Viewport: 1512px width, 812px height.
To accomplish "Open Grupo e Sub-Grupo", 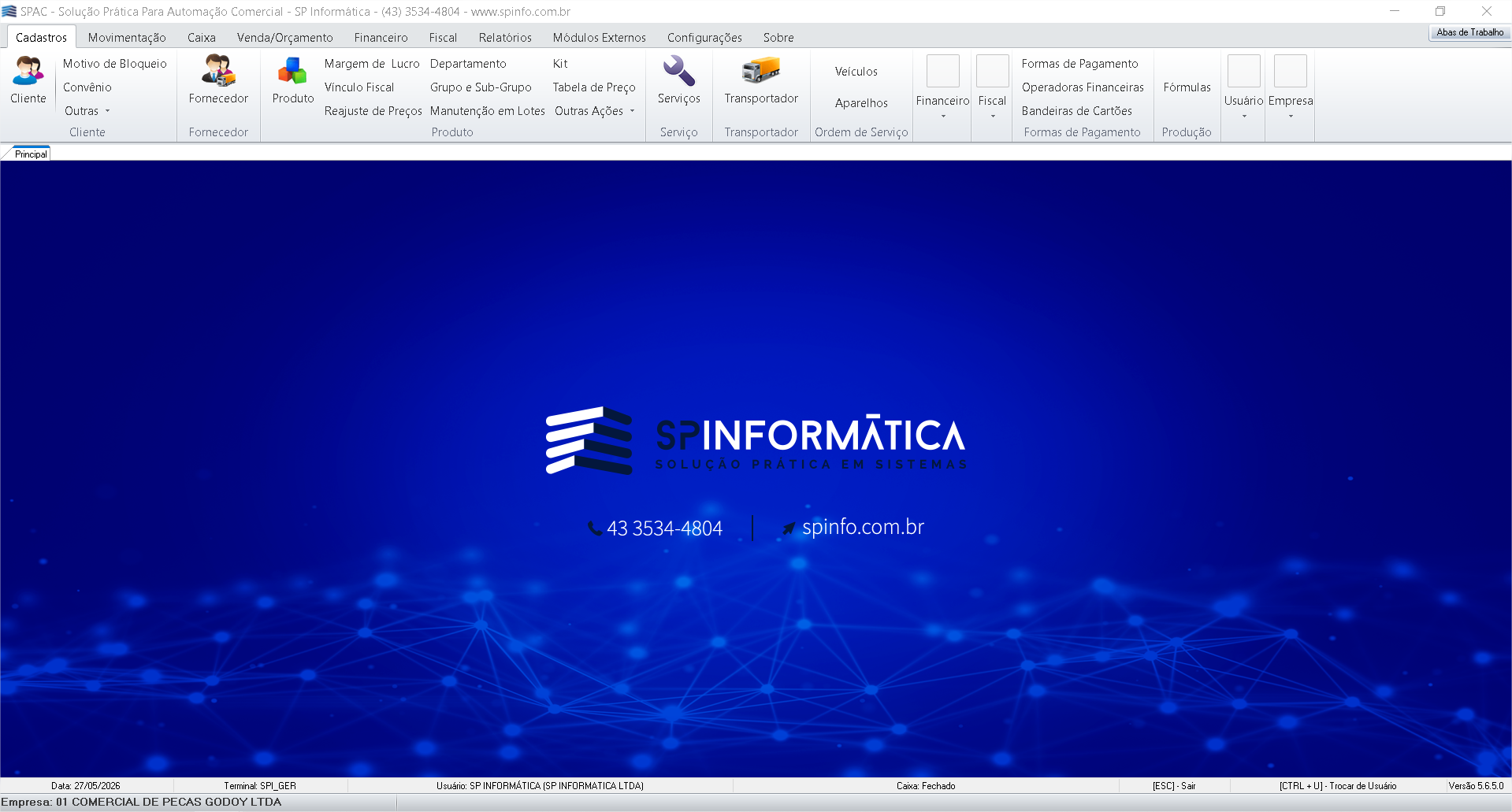I will tap(481, 87).
